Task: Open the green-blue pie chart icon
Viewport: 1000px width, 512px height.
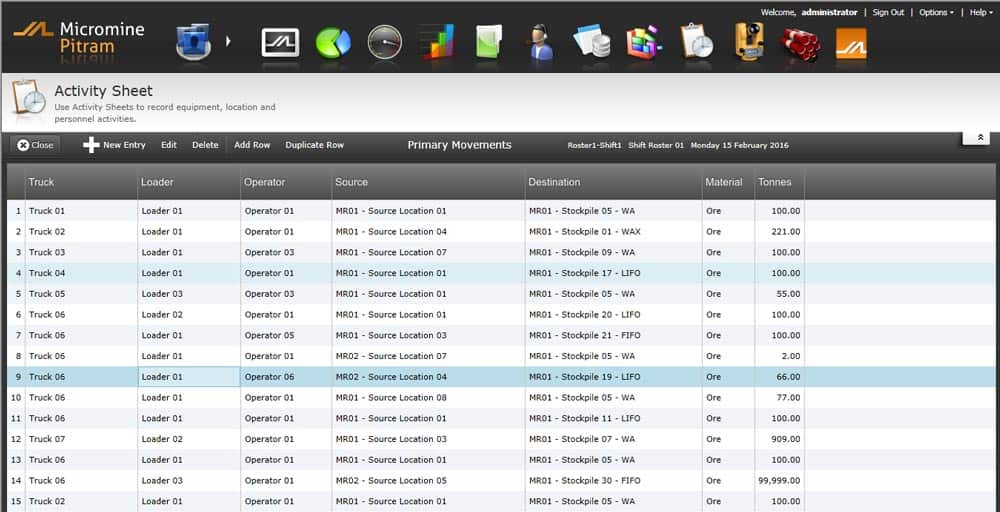Action: point(333,43)
